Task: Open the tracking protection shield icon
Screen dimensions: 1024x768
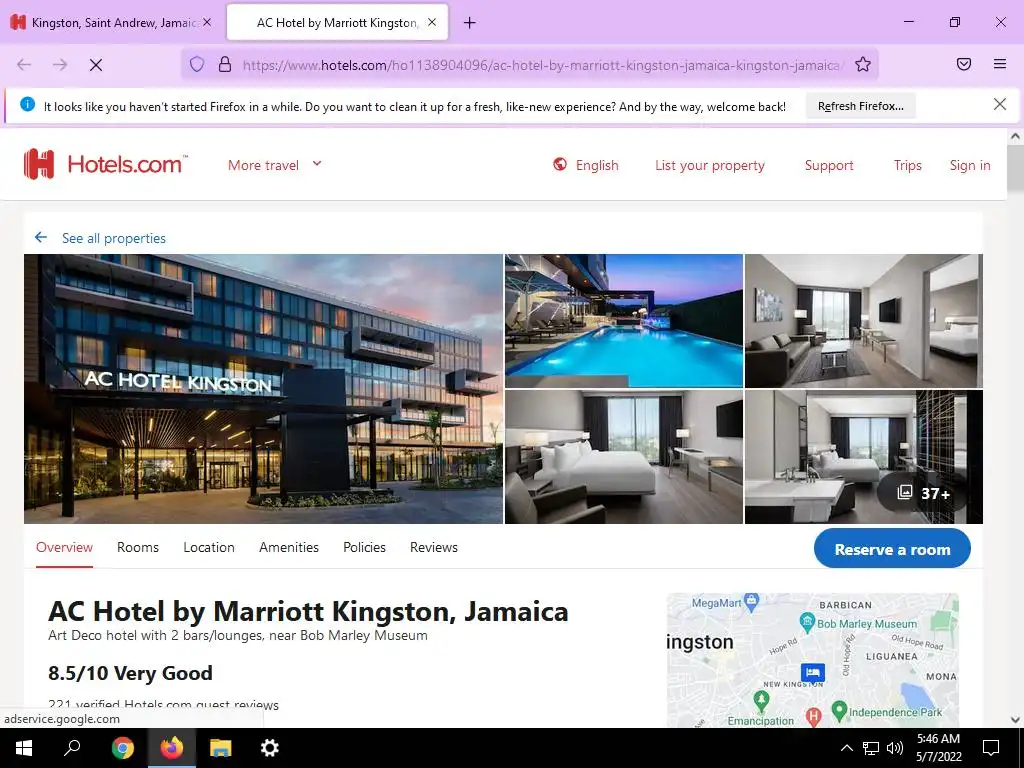Action: (x=197, y=64)
